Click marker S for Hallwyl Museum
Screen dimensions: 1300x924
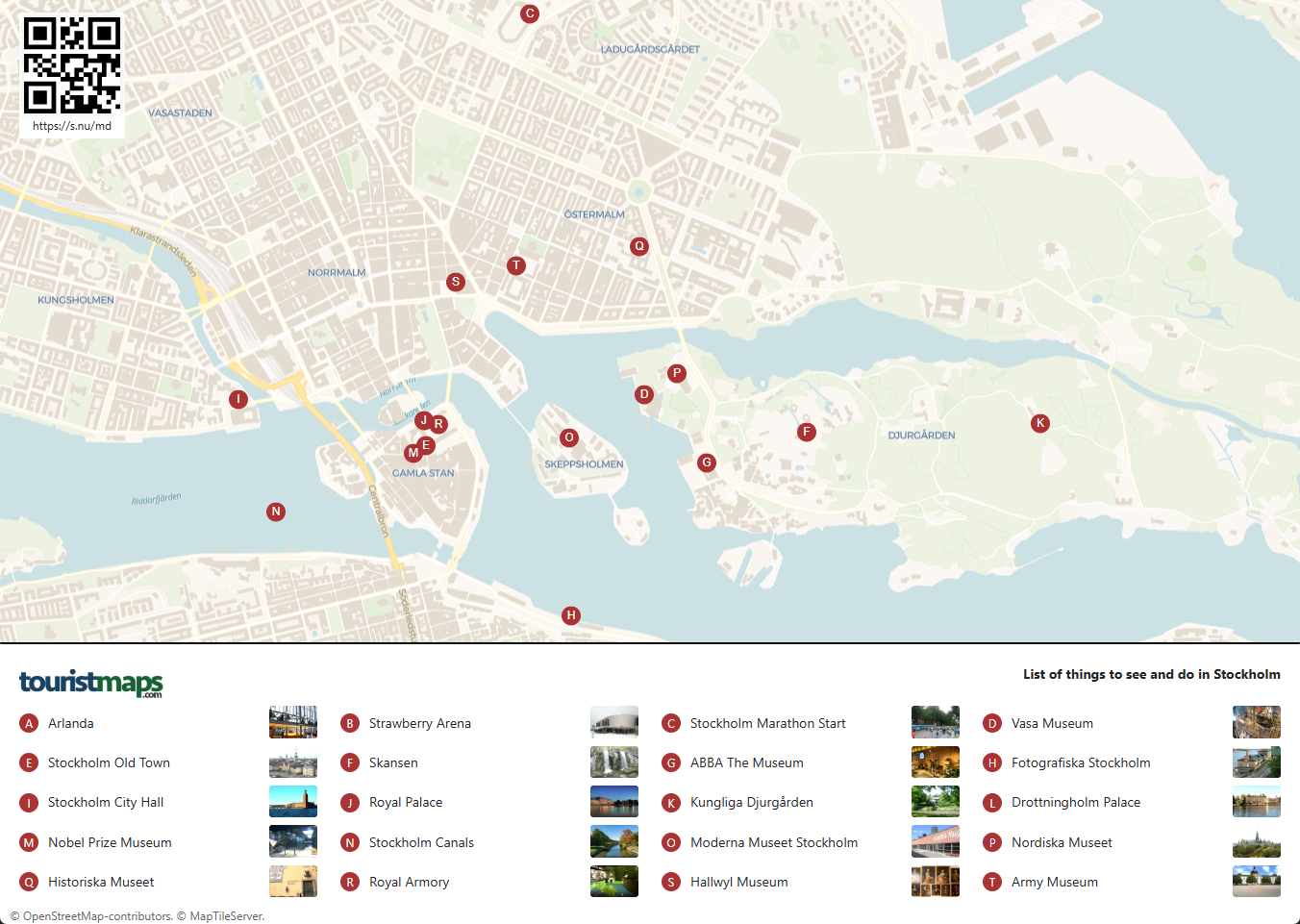[x=456, y=282]
